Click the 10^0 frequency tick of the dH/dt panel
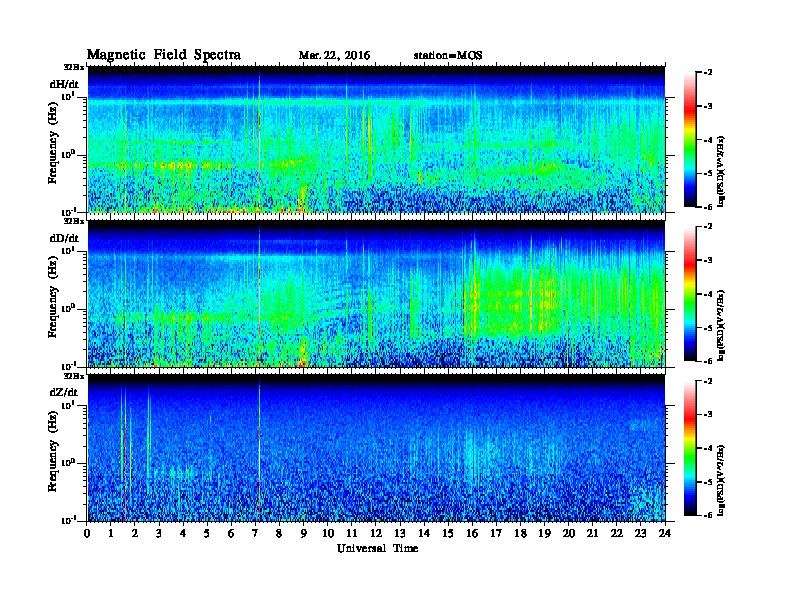 tap(68, 154)
